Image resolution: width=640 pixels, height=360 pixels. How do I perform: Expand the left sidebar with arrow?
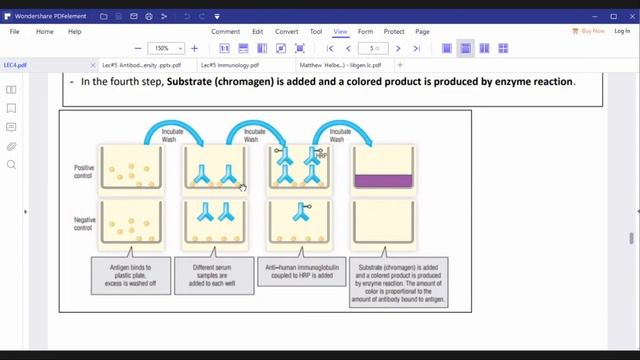click(25, 212)
